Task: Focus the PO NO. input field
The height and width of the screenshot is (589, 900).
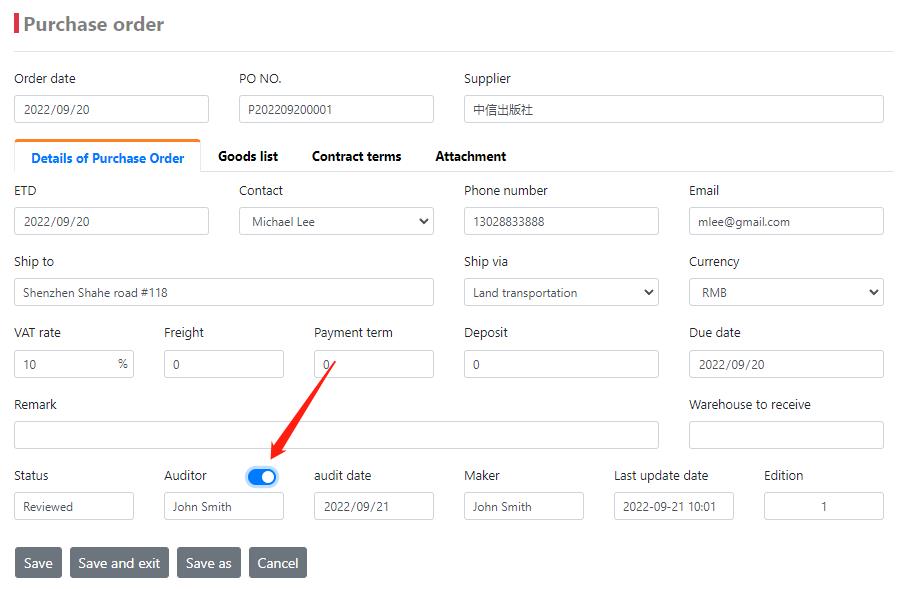Action: tap(336, 109)
